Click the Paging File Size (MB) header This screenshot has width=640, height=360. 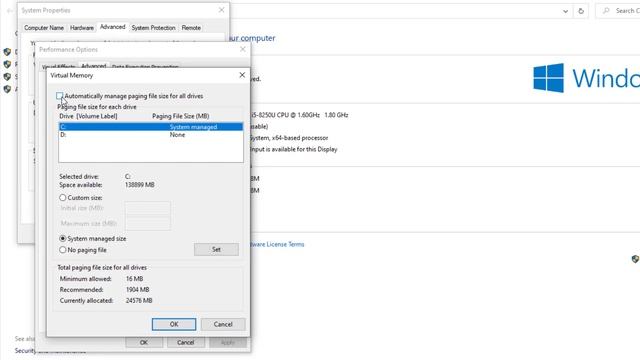click(181, 116)
